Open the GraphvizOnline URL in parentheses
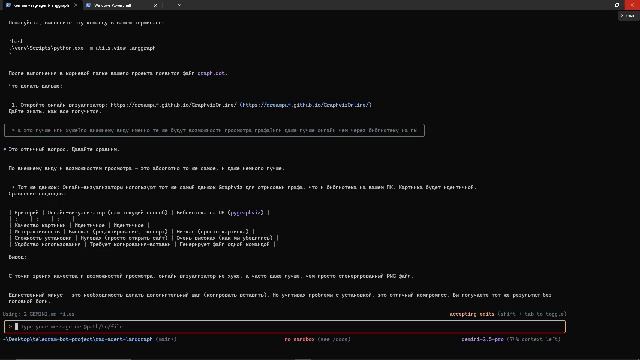 tap(306, 105)
